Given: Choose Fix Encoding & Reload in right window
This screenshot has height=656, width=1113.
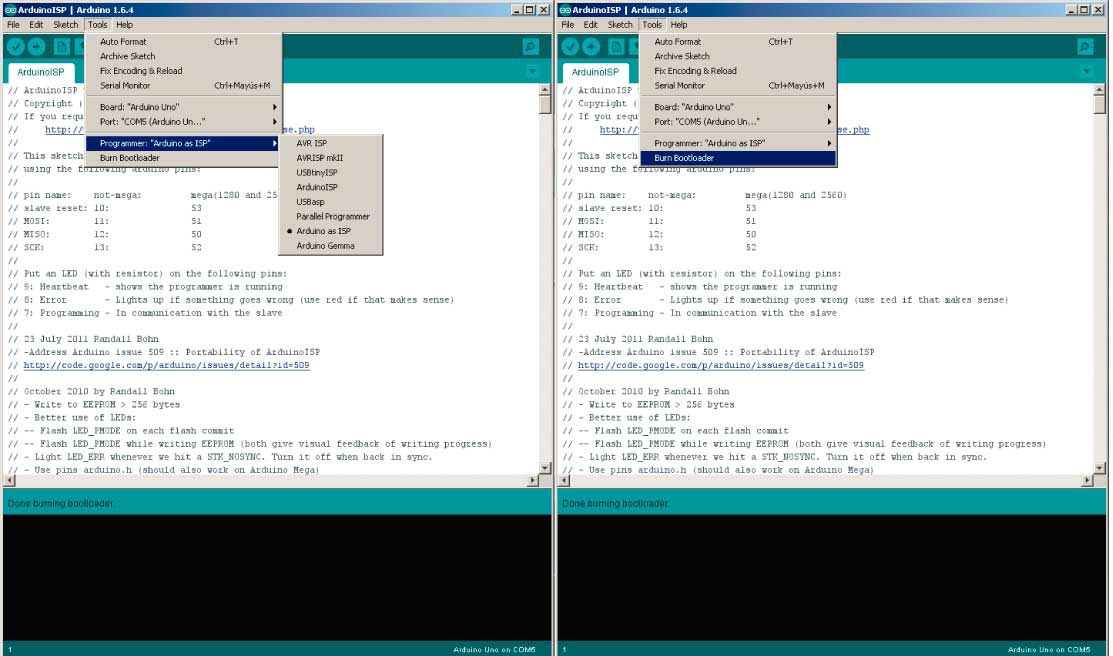Looking at the screenshot, I should pyautogui.click(x=738, y=71).
